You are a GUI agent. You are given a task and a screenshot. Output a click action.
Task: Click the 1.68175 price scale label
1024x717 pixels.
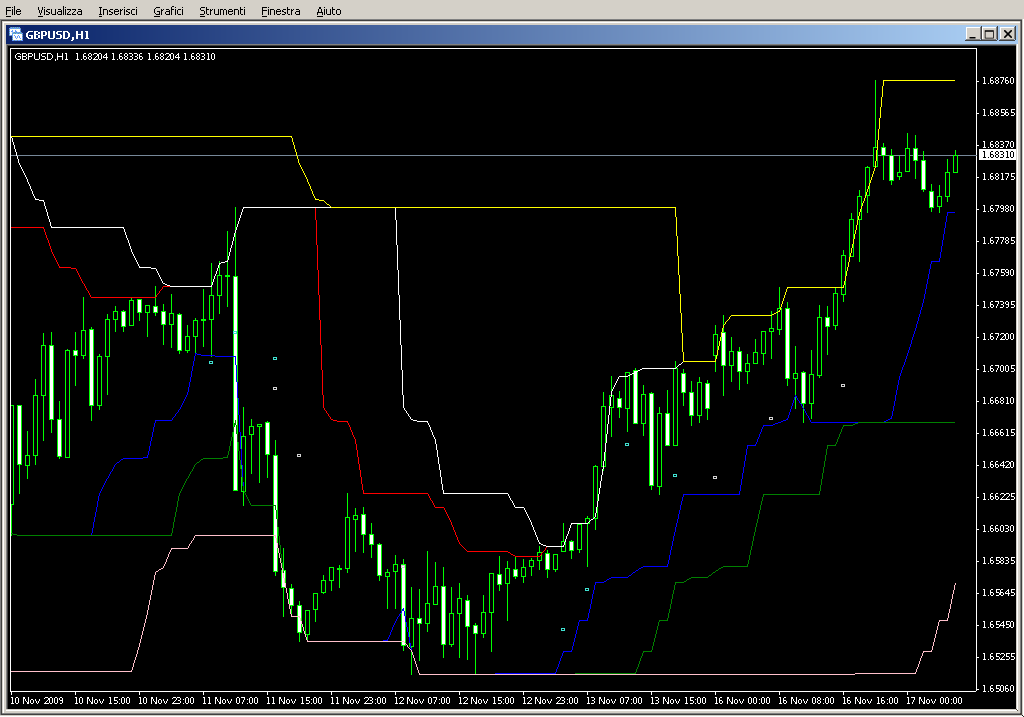(x=999, y=176)
